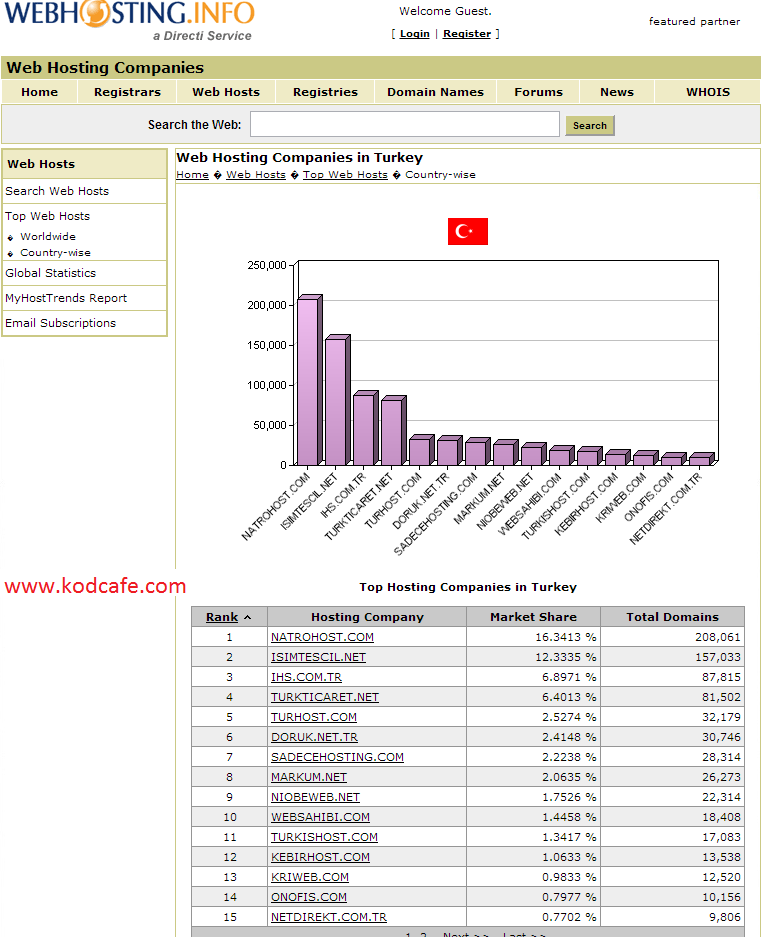Click the featured partner text
Viewport: 761px width, 937px height.
[x=694, y=22]
